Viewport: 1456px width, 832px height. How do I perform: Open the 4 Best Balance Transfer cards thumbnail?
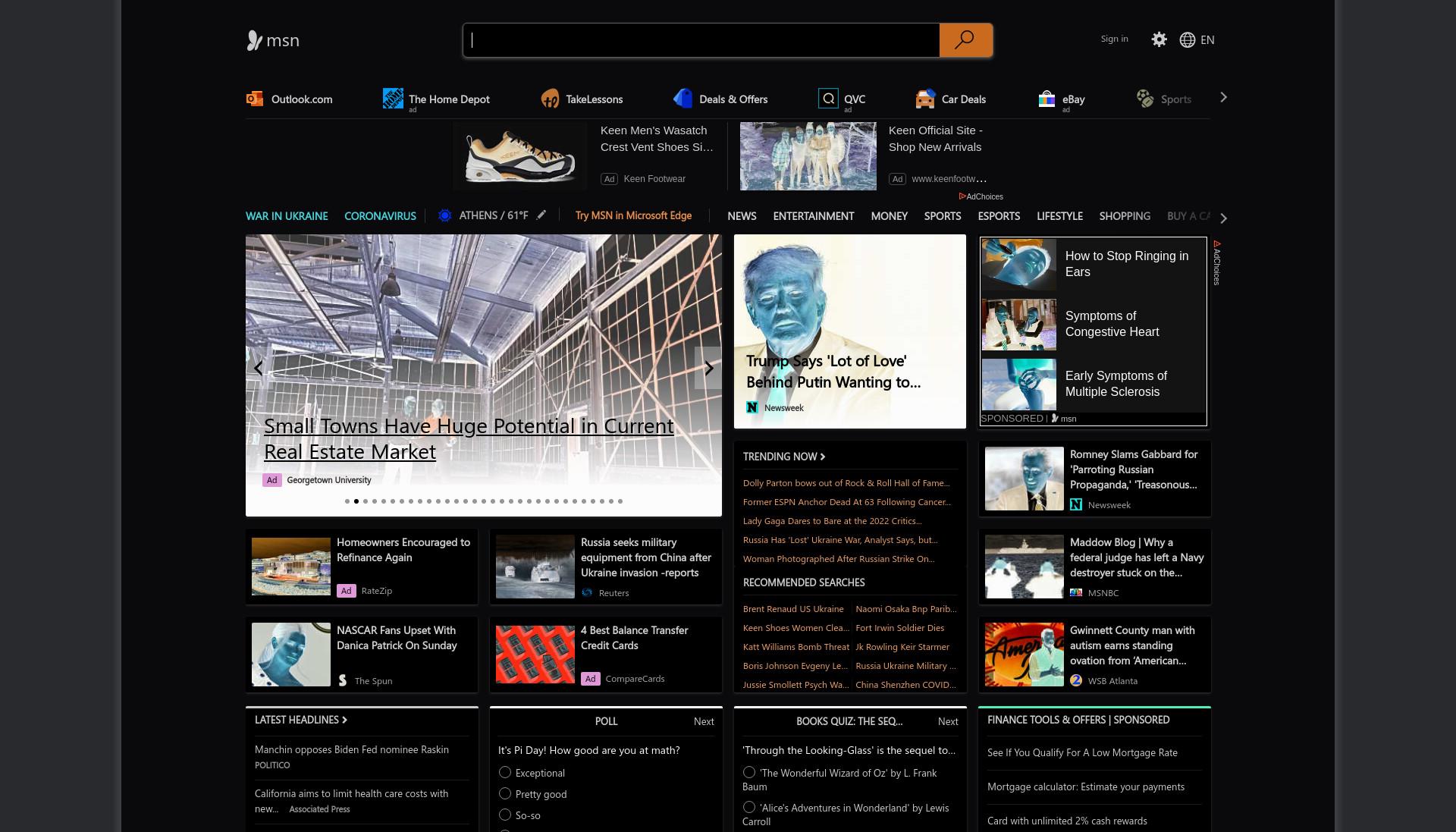coord(535,655)
